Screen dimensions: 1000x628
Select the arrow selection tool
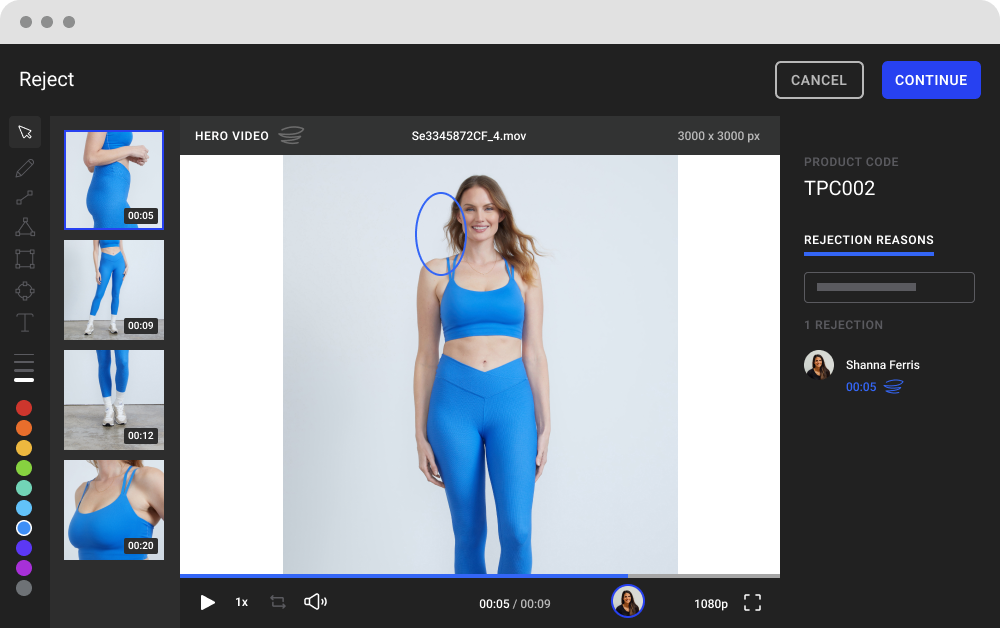click(25, 131)
